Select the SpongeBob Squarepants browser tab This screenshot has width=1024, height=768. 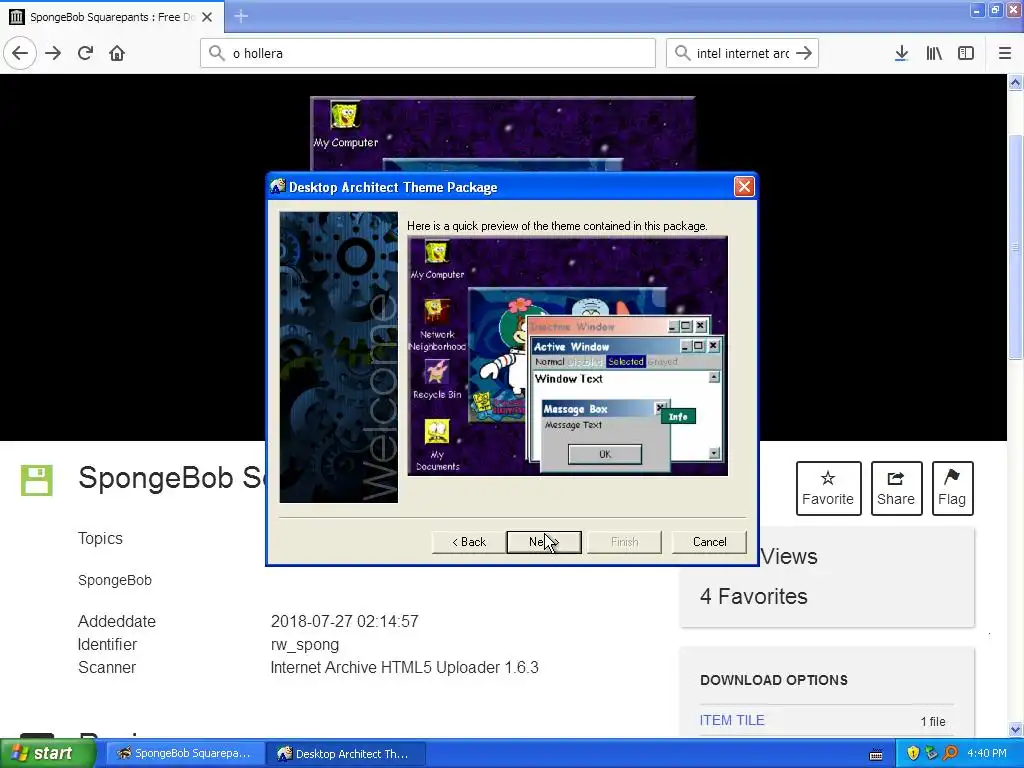[x=112, y=17]
